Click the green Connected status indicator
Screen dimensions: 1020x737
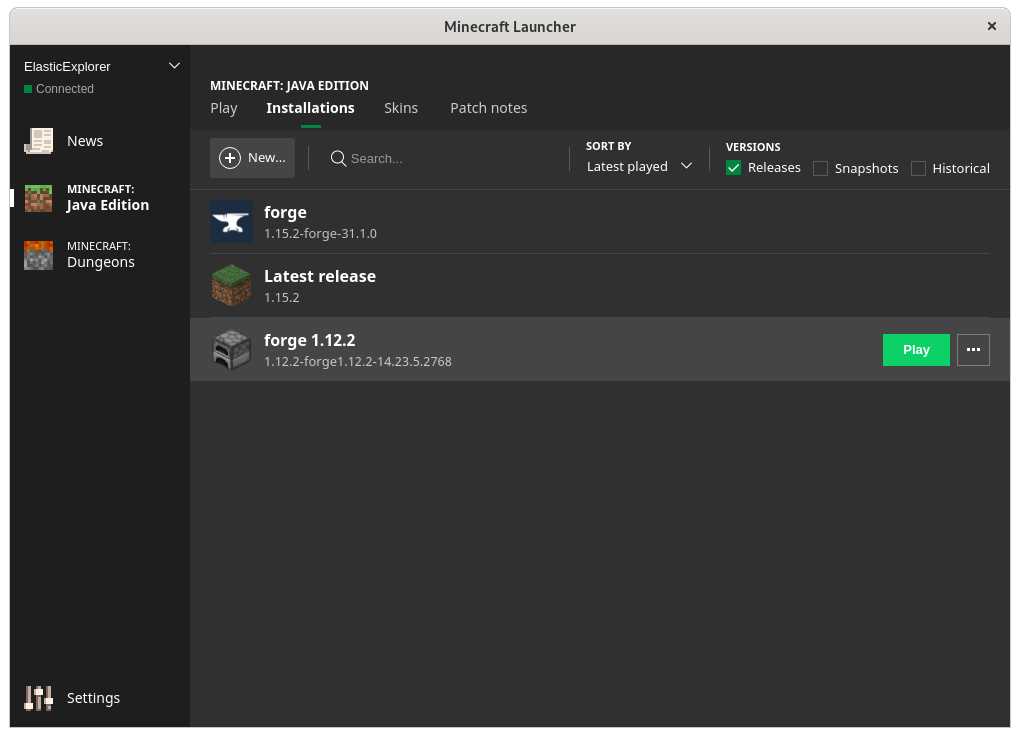pyautogui.click(x=28, y=89)
